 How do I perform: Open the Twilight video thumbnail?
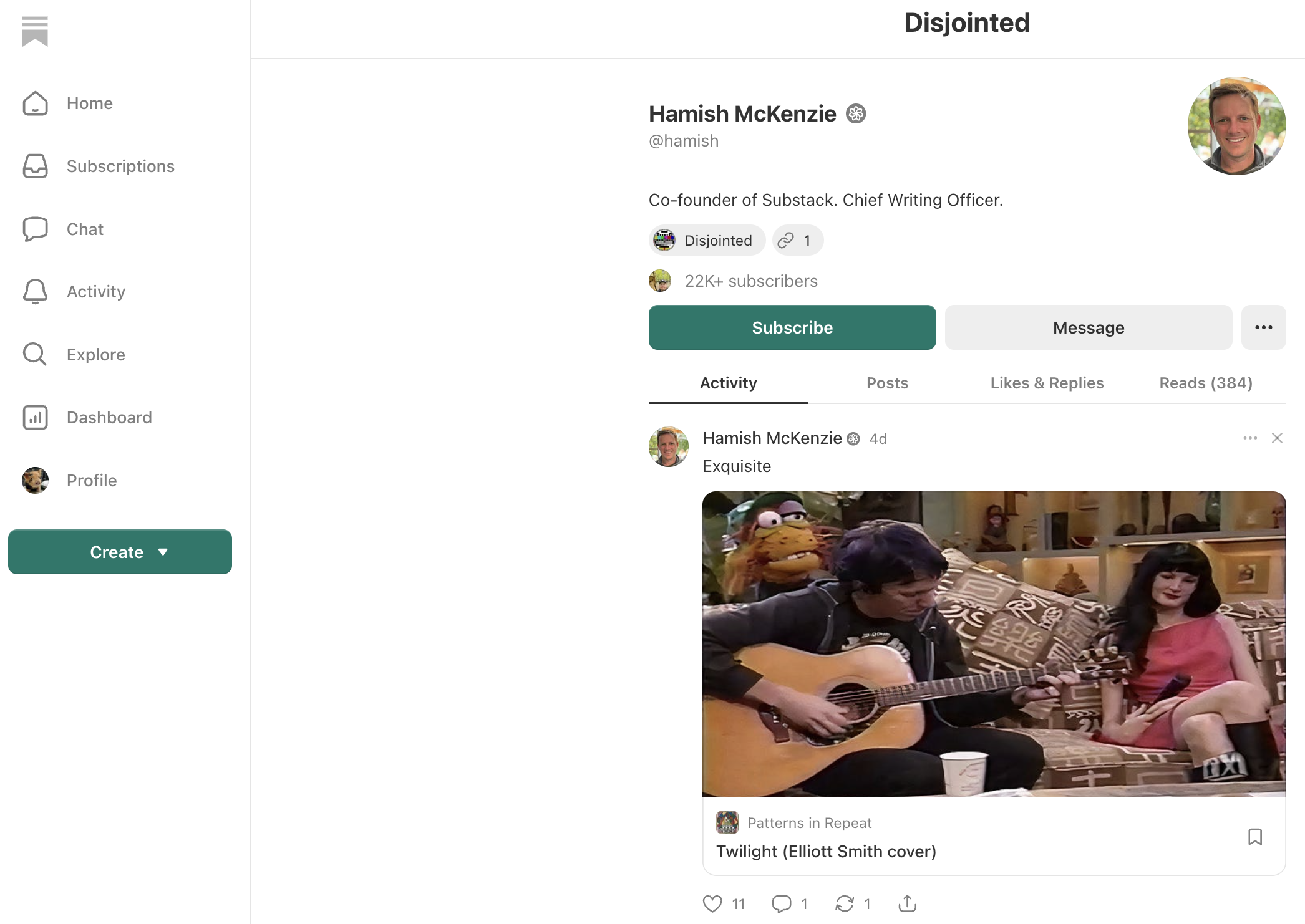point(994,644)
